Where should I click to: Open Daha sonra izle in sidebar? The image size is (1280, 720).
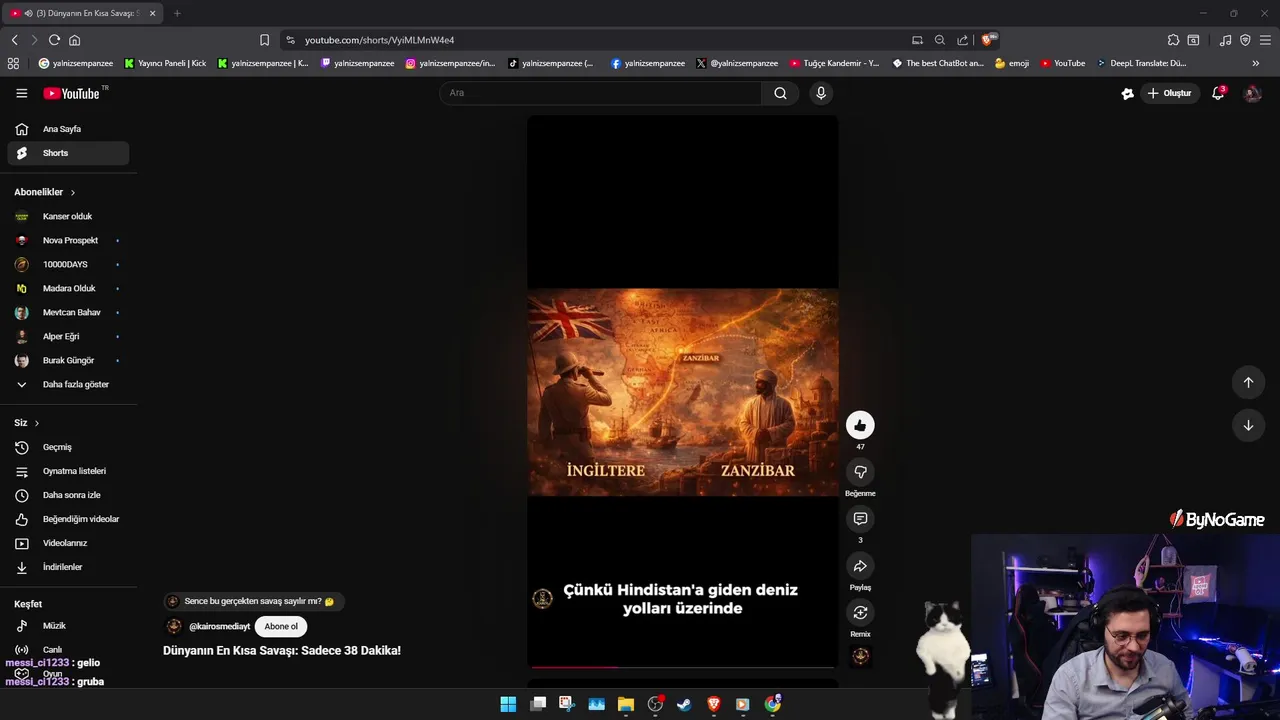click(68, 495)
